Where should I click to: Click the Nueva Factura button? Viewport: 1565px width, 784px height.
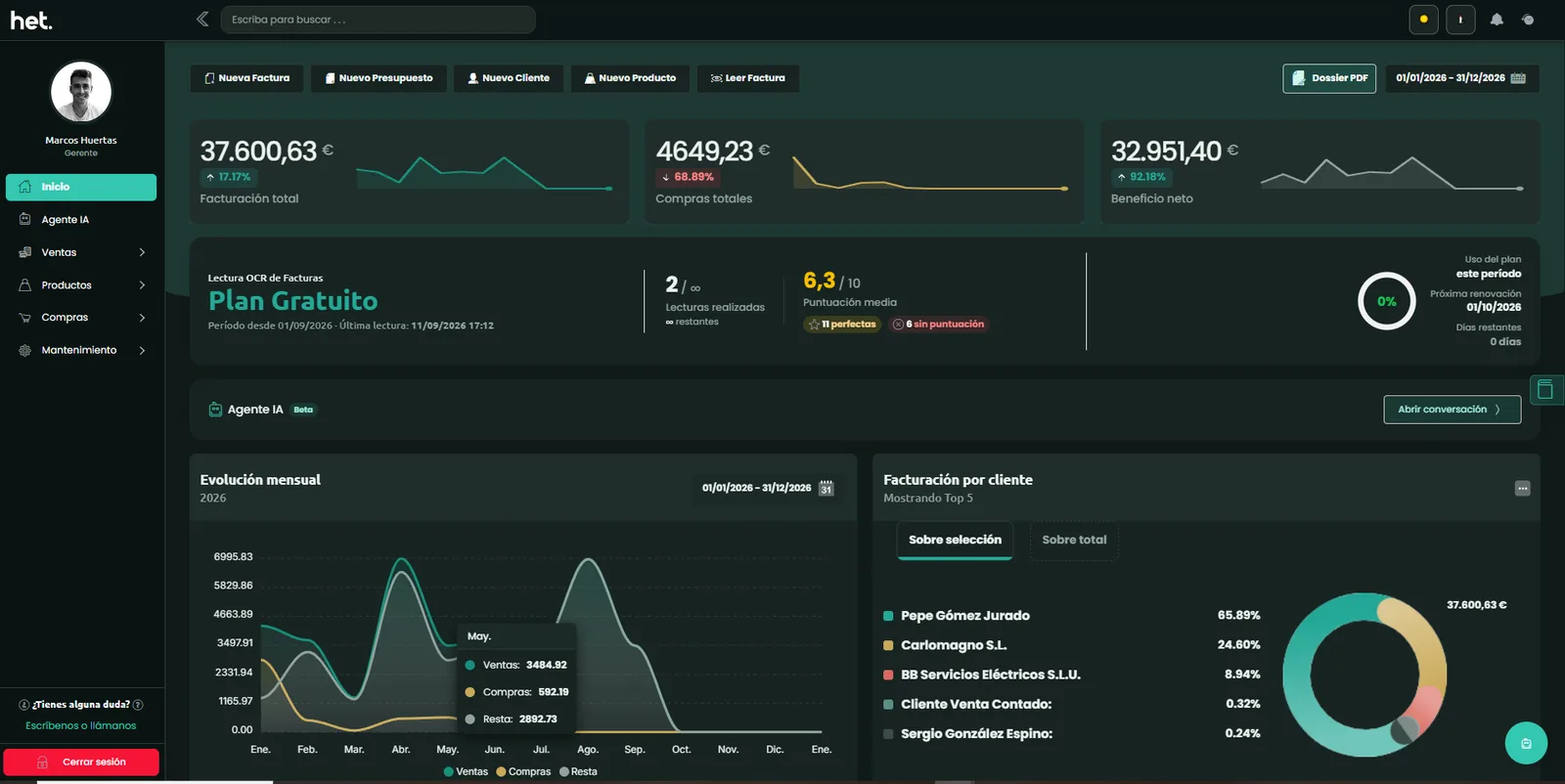(x=246, y=78)
